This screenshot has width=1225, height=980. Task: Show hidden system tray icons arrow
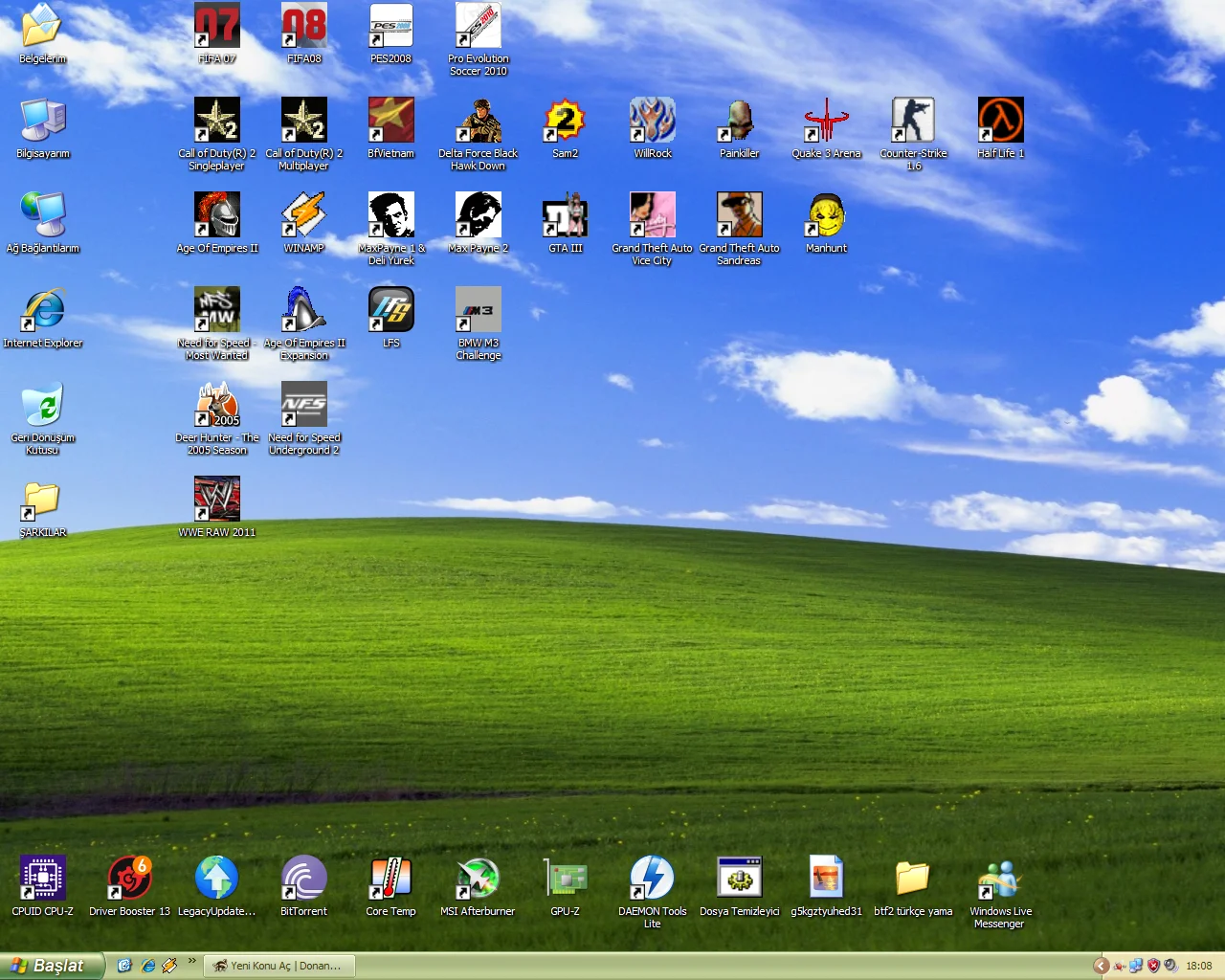1102,966
